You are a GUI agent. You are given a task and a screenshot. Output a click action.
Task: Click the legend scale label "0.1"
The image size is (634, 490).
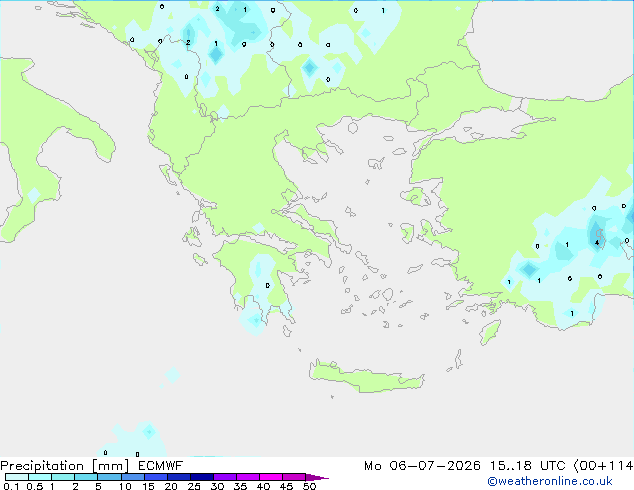pyautogui.click(x=11, y=486)
